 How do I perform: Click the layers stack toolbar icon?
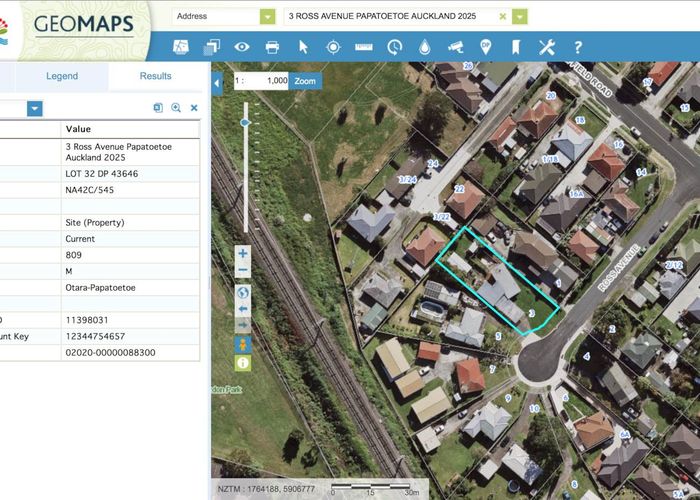pos(212,47)
